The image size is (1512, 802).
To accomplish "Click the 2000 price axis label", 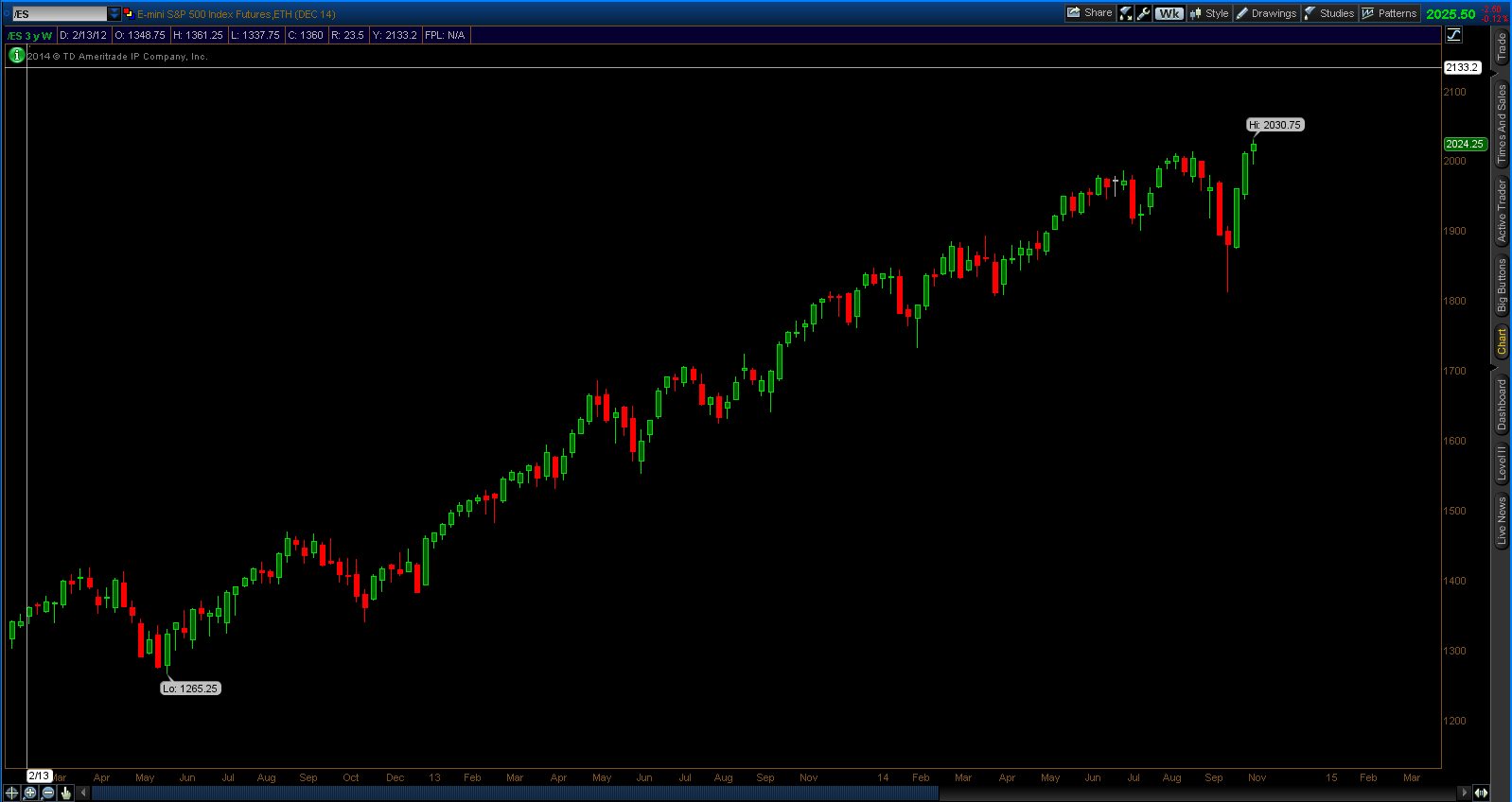I will [1454, 161].
